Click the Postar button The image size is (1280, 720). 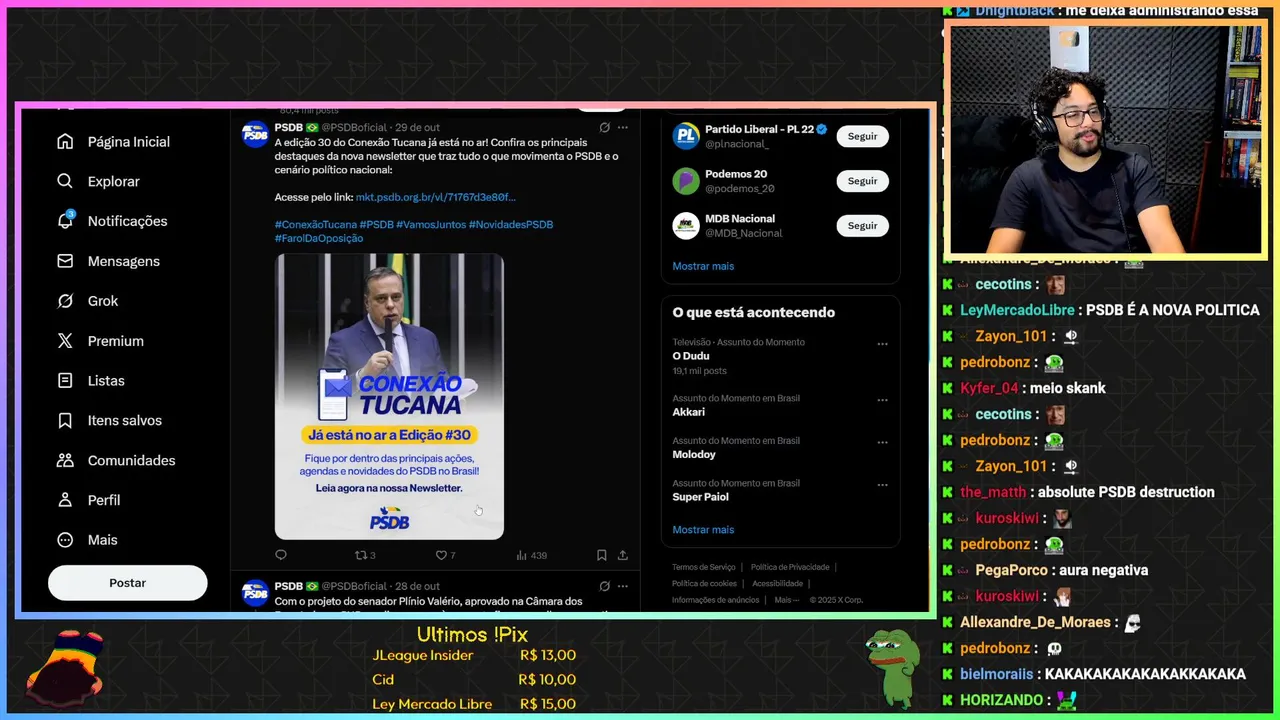(x=128, y=583)
